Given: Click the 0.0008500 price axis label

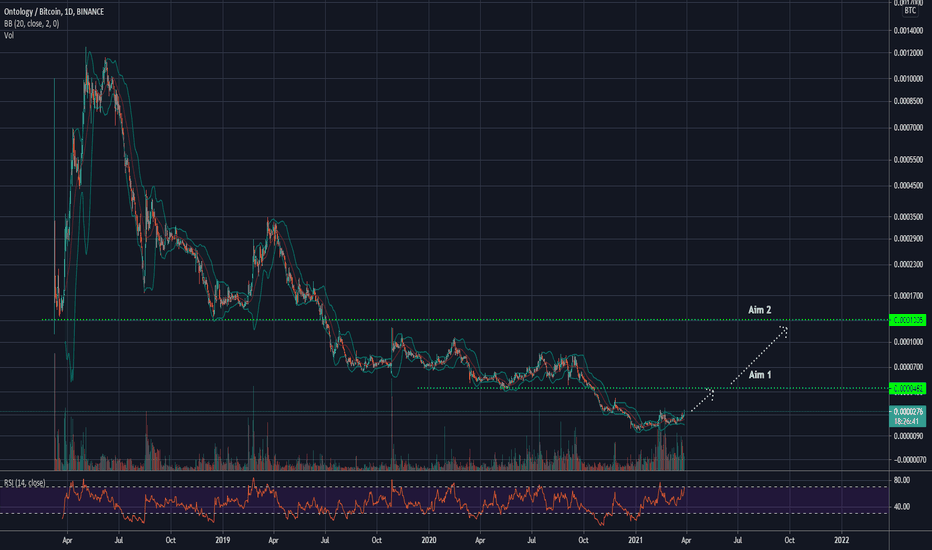Looking at the screenshot, I should [x=908, y=102].
